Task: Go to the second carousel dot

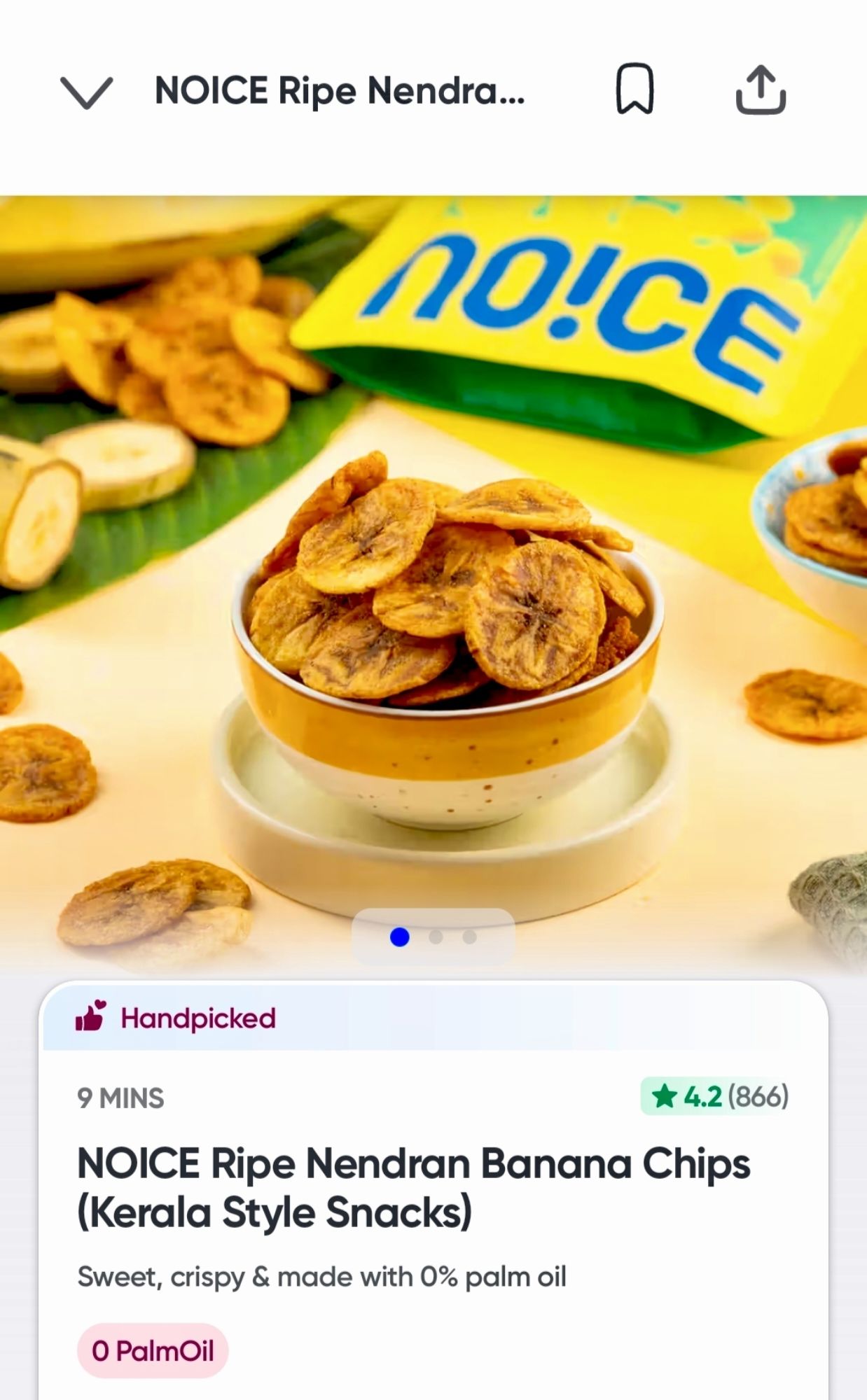Action: pos(436,937)
